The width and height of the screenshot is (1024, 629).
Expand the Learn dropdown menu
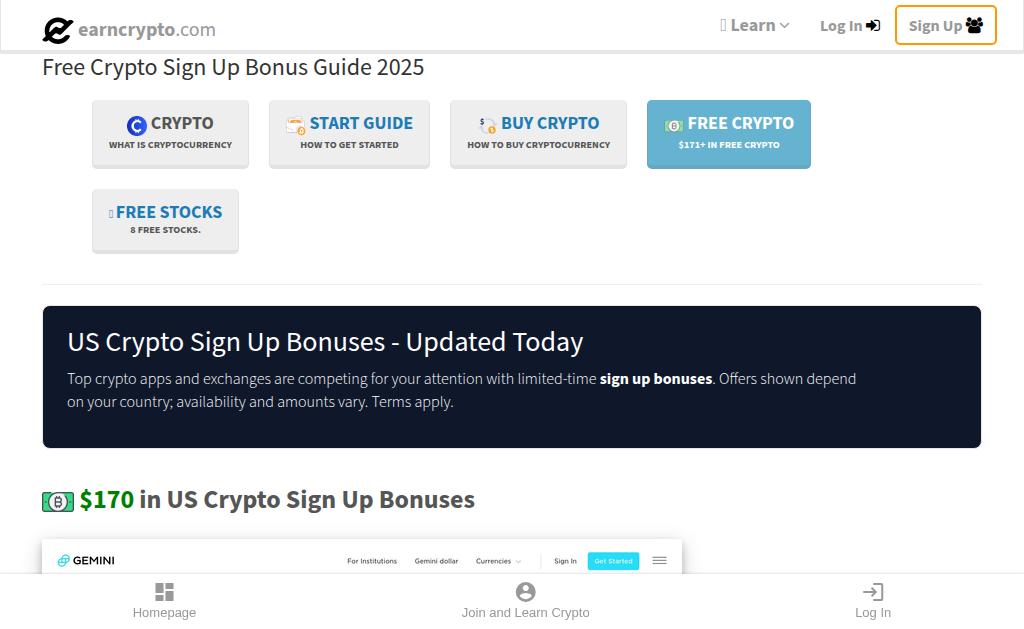coord(755,26)
